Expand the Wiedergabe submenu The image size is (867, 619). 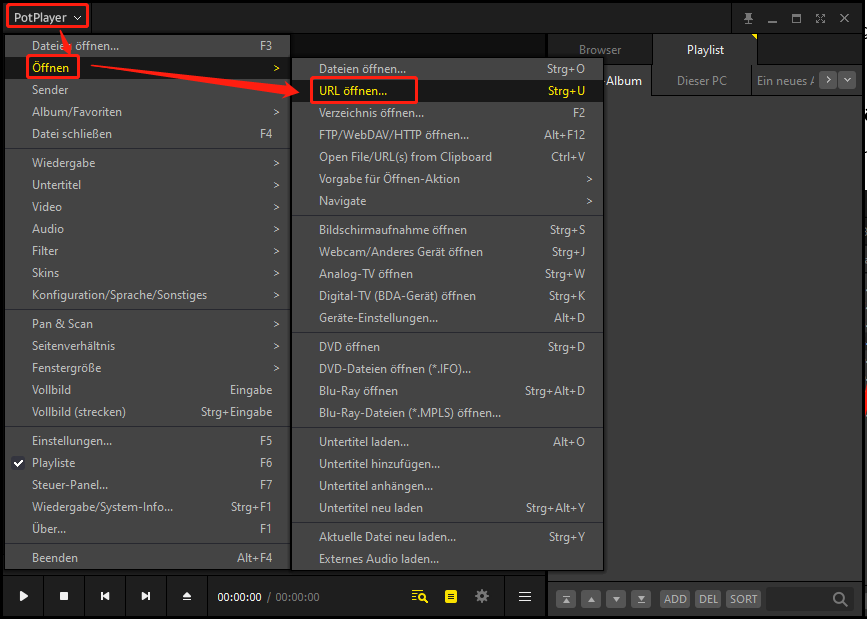(147, 163)
